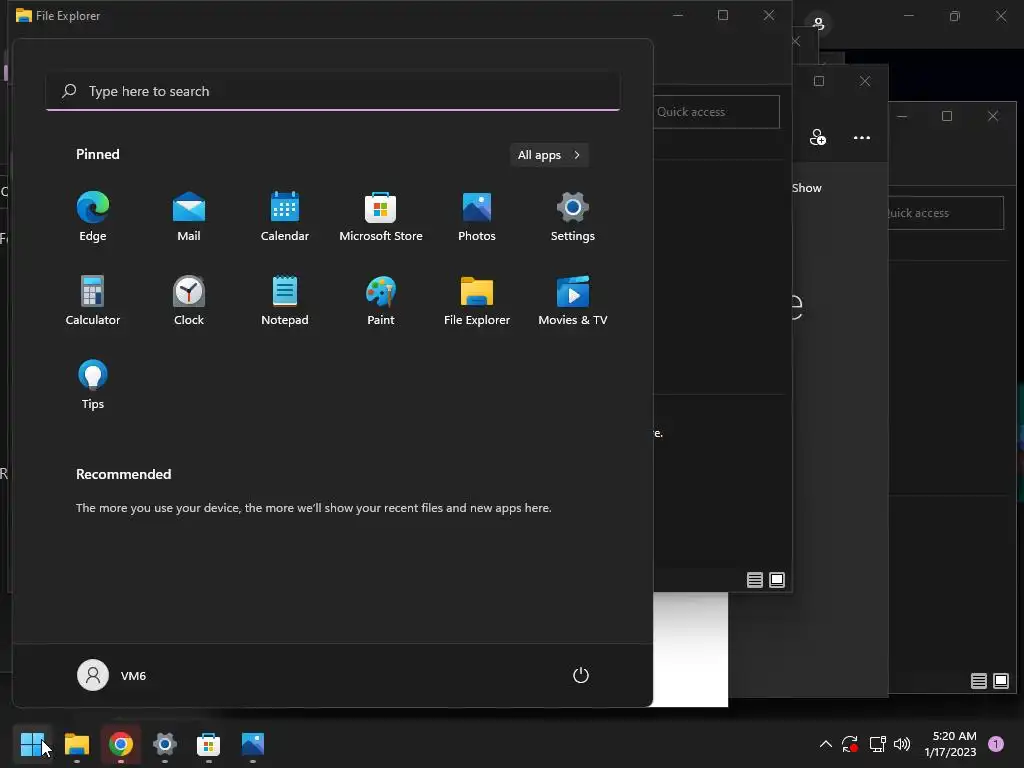Open the VM6 user account menu
Image resolution: width=1024 pixels, height=768 pixels.
pos(112,675)
